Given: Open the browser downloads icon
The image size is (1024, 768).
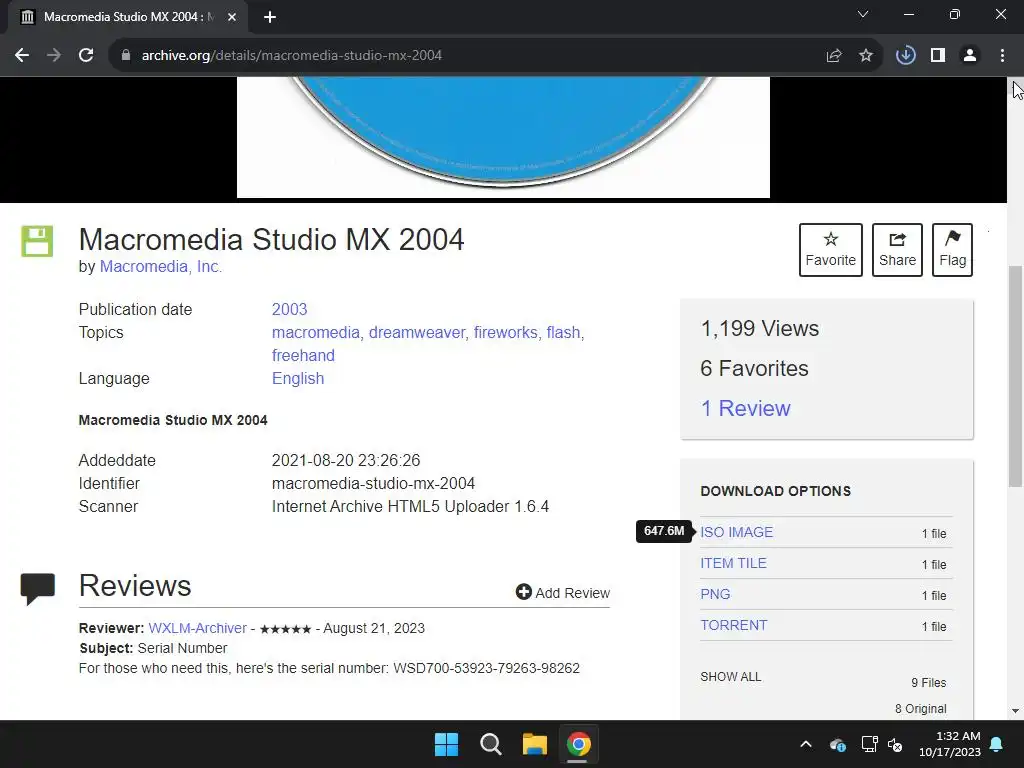Looking at the screenshot, I should [x=906, y=56].
